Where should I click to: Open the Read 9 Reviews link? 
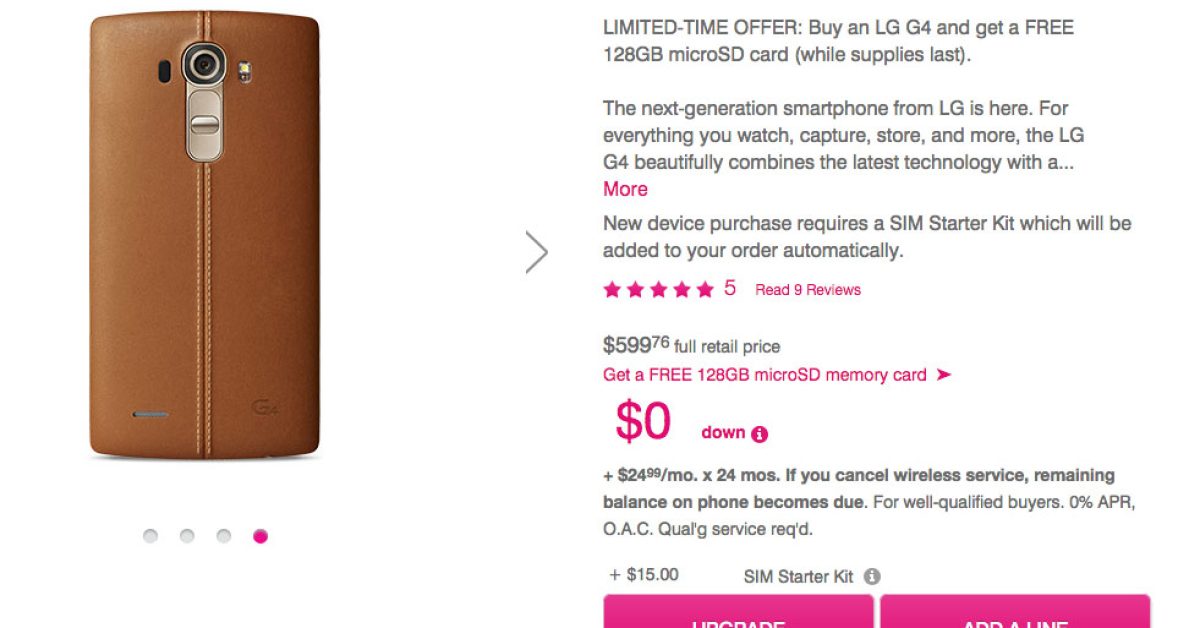pyautogui.click(x=807, y=290)
